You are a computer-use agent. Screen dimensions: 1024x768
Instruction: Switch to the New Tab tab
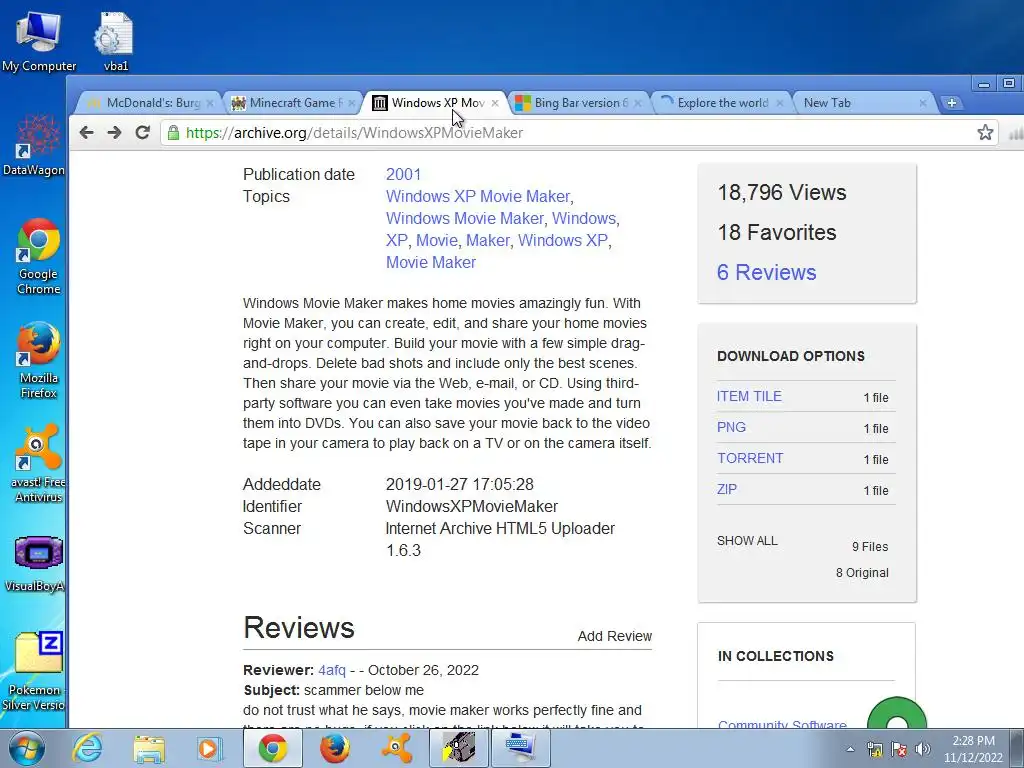tap(862, 103)
